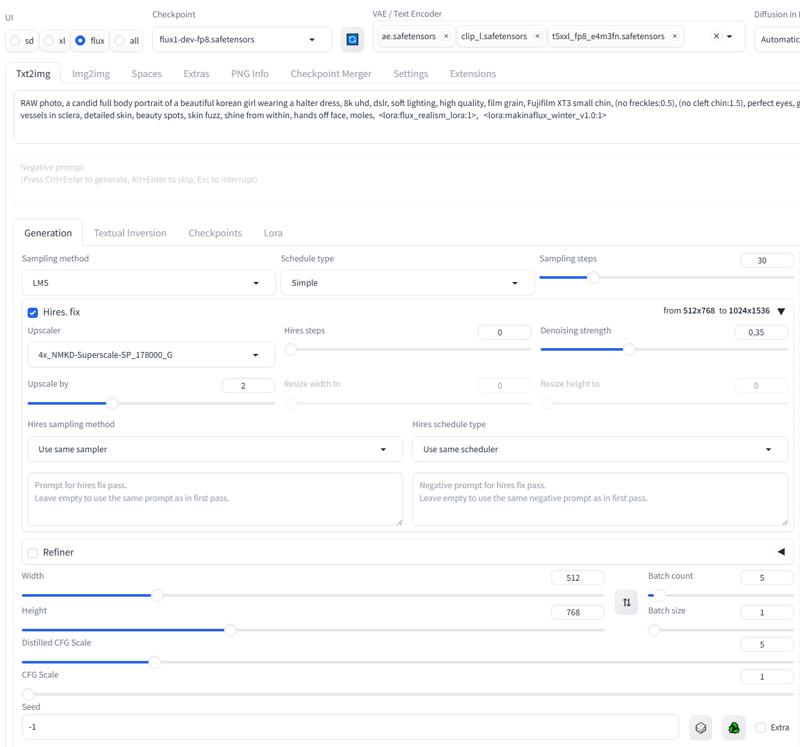
Task: Reuse last seed with the green recycle icon
Action: [x=734, y=728]
